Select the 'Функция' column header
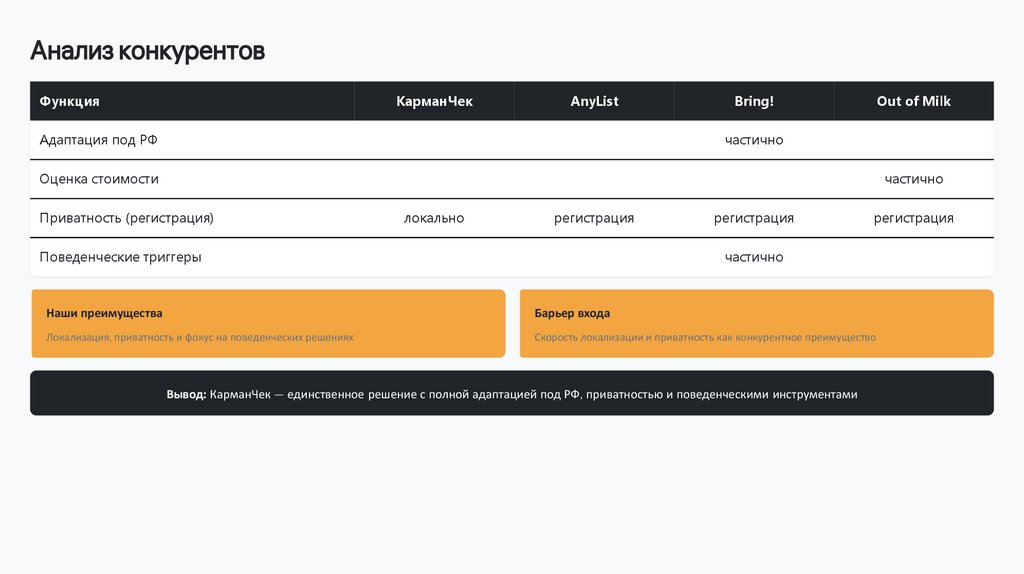This screenshot has height=574, width=1024. (69, 101)
